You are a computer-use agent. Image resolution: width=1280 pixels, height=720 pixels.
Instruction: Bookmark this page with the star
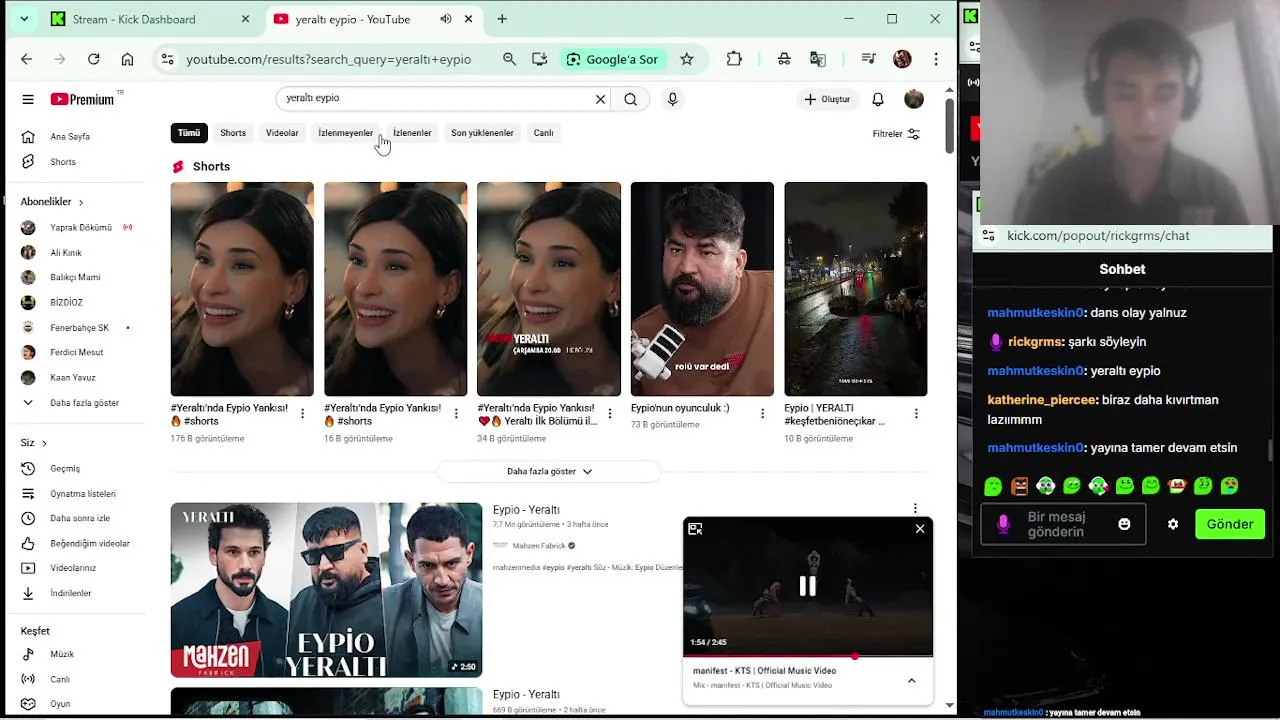pyautogui.click(x=687, y=59)
